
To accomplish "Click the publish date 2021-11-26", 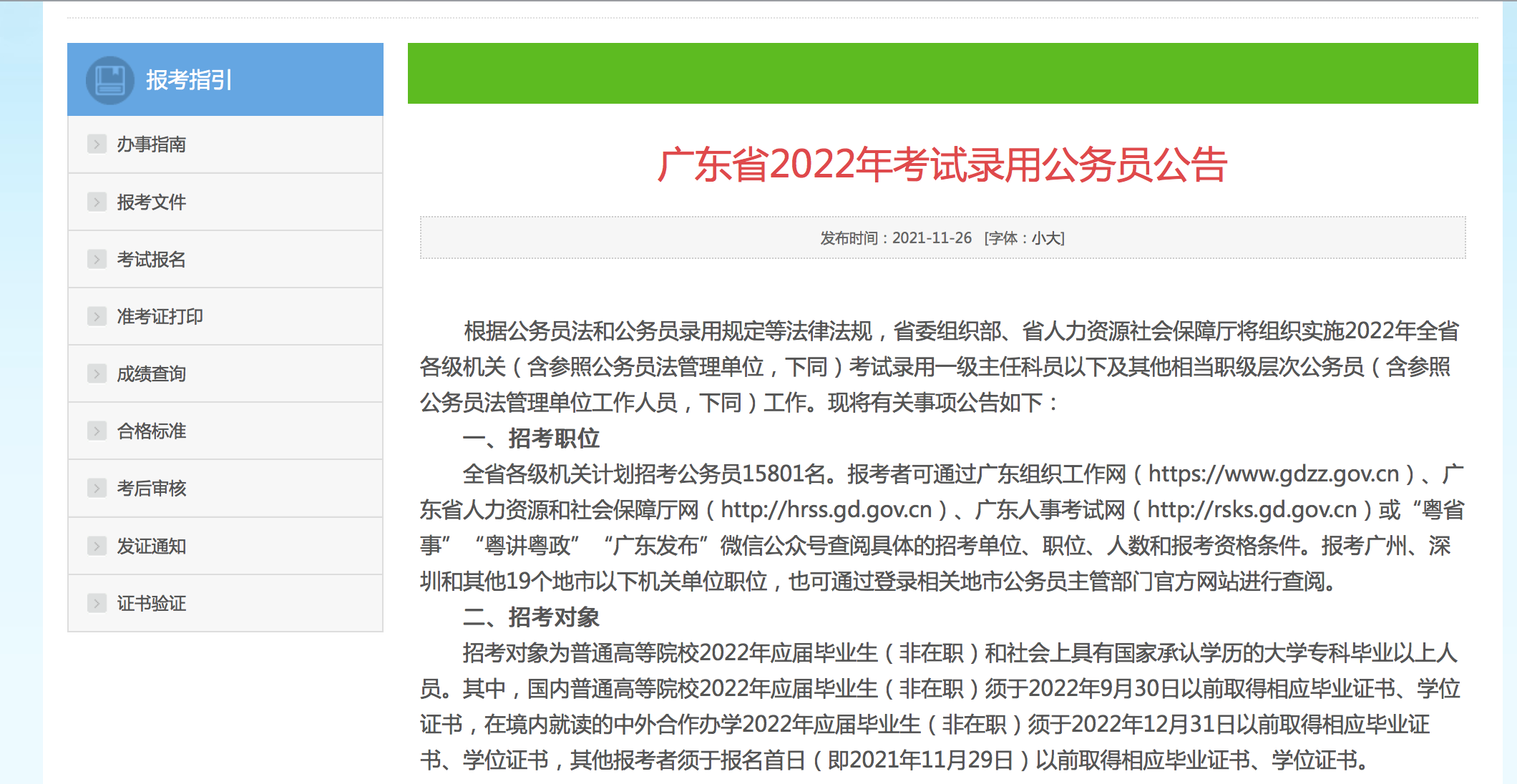I will pyautogui.click(x=932, y=238).
